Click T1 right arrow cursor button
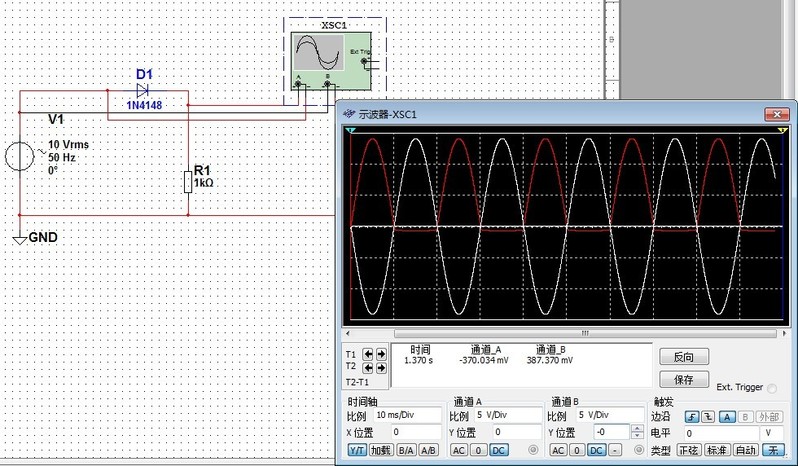This screenshot has width=798, height=466. [x=379, y=354]
